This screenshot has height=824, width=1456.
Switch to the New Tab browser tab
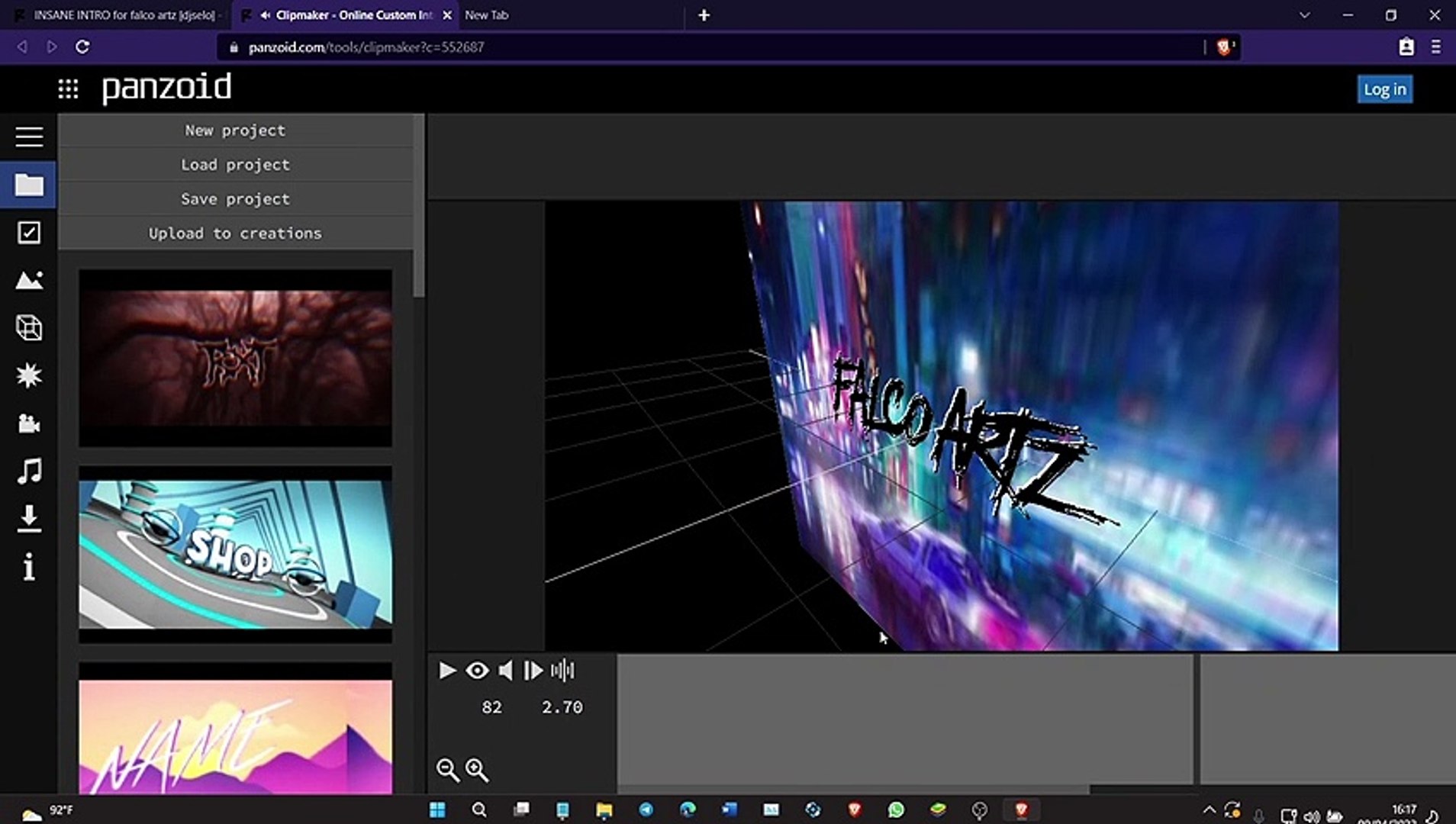487,15
